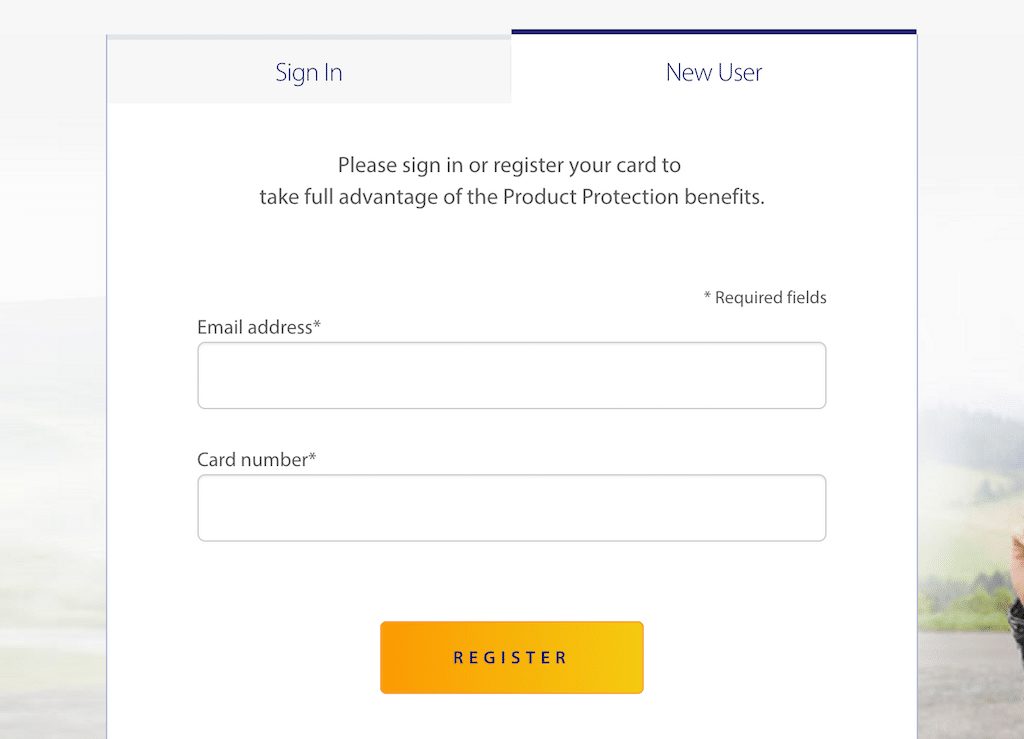Click the 'Product Protection benefits' text line

511,197
